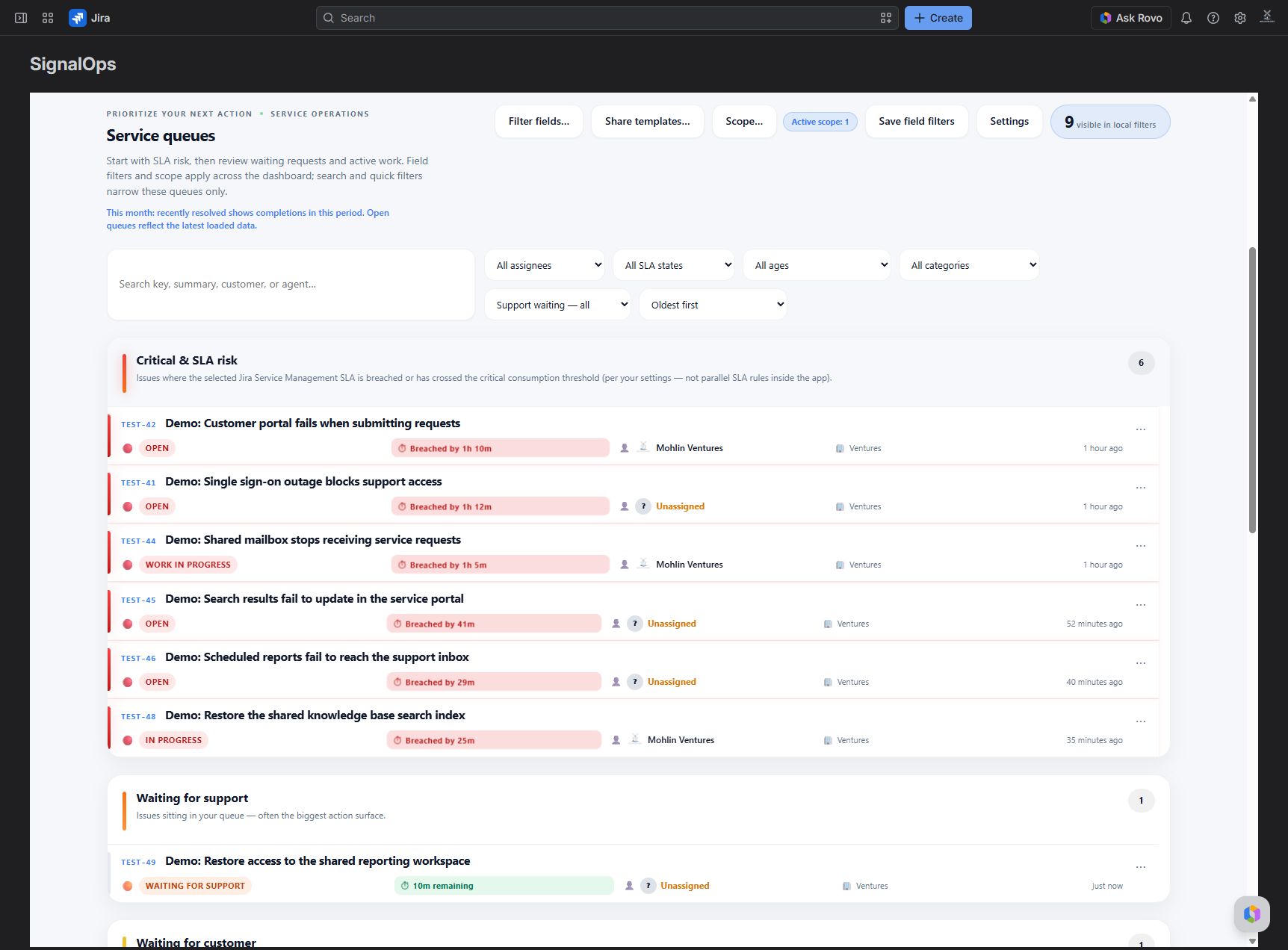This screenshot has width=1288, height=950.
Task: Click the Jira logo icon
Action: (x=78, y=18)
